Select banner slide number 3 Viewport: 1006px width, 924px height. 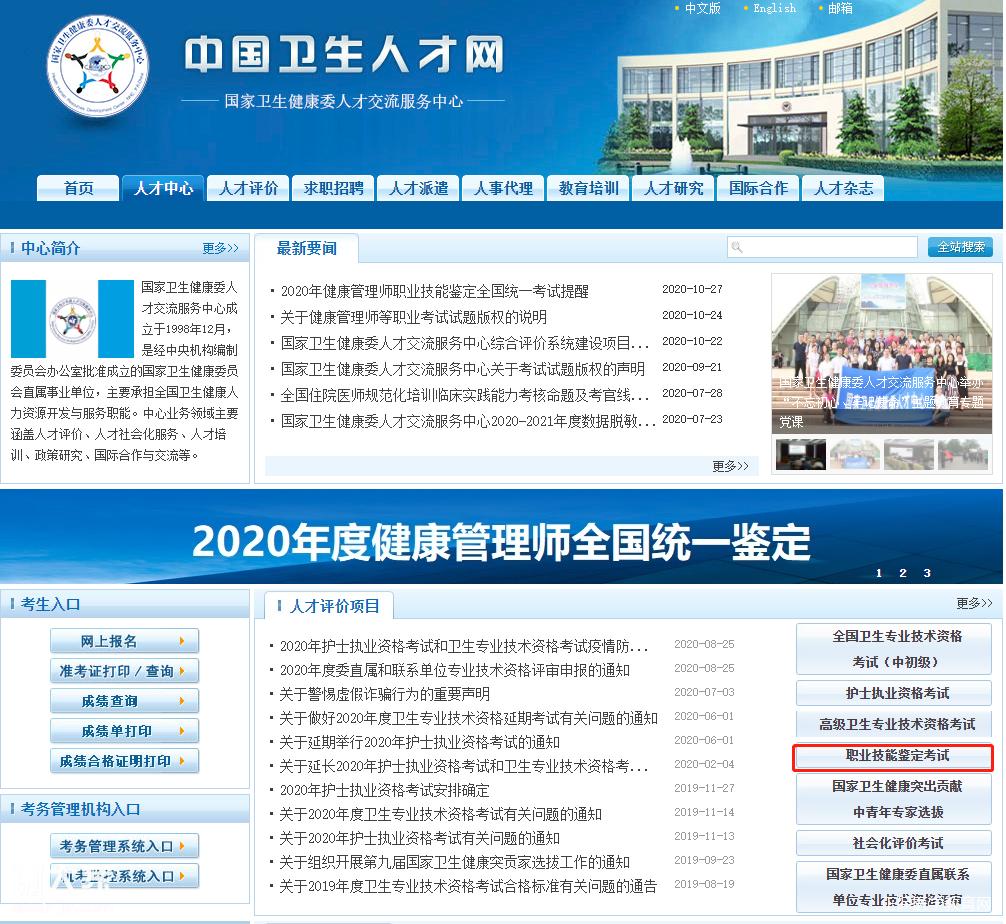(x=927, y=573)
